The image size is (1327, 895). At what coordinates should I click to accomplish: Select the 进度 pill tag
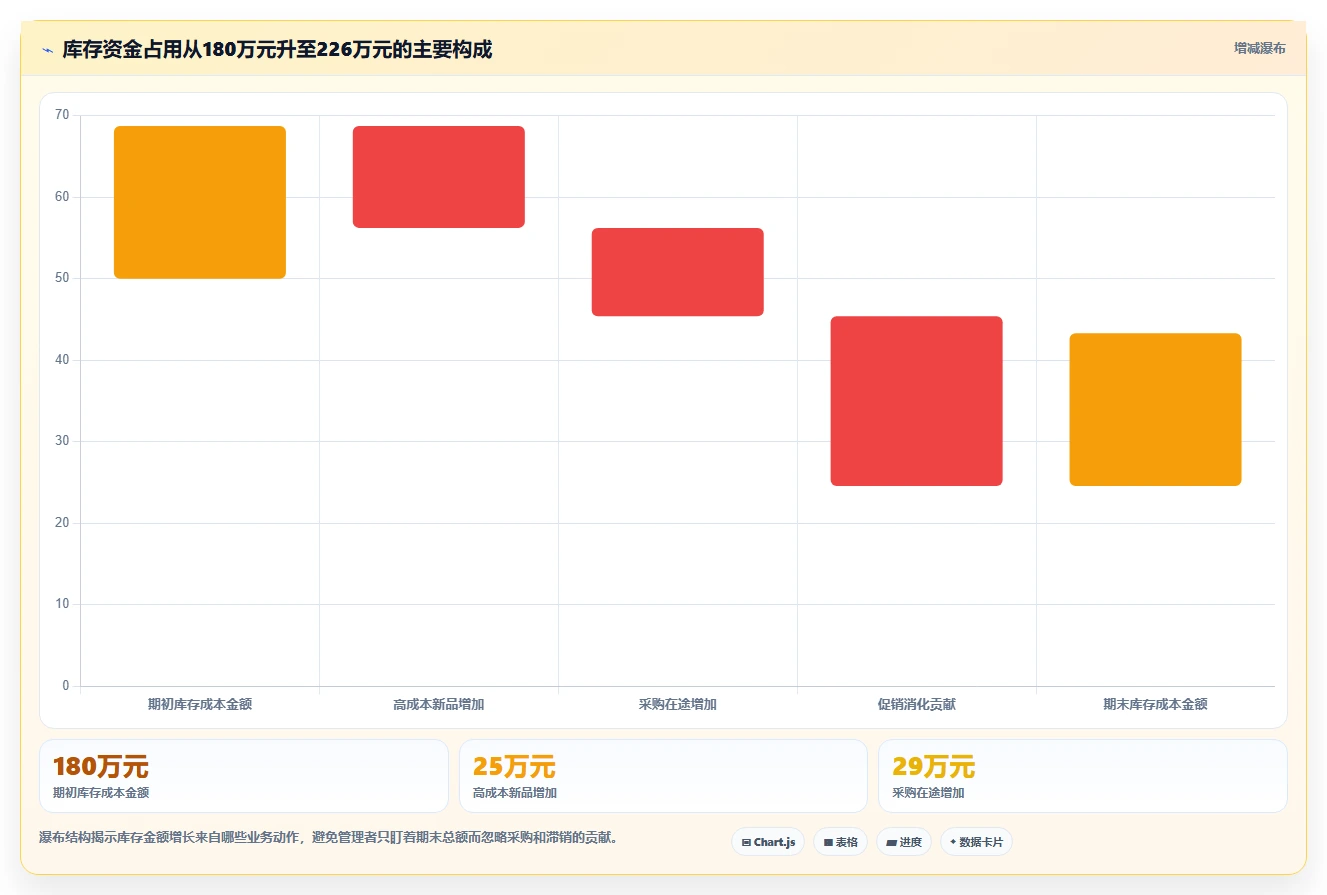(904, 842)
